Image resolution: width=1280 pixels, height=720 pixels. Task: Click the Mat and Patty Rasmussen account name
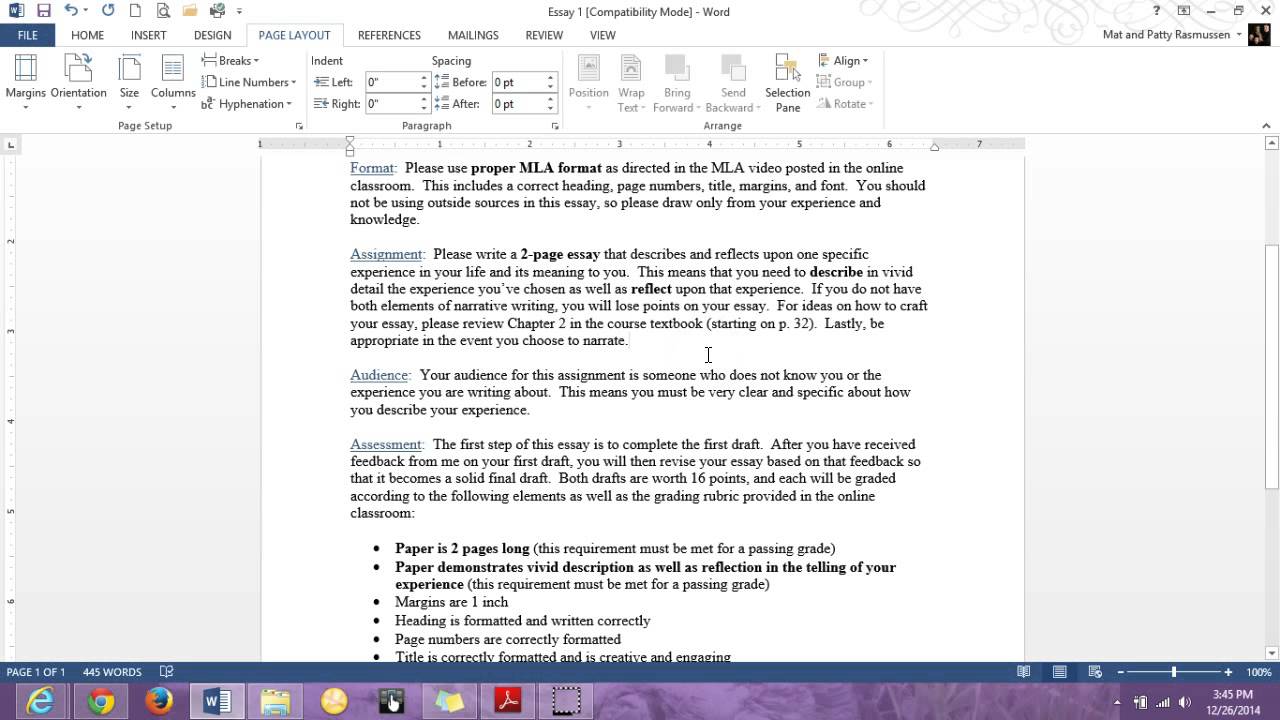click(x=1166, y=35)
